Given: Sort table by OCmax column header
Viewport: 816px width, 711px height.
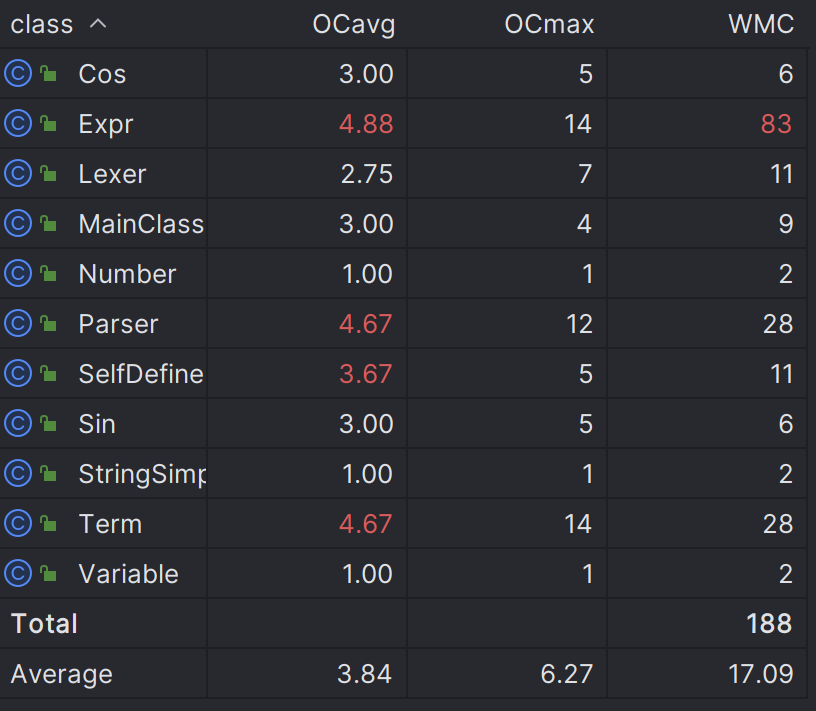Looking at the screenshot, I should tap(549, 25).
